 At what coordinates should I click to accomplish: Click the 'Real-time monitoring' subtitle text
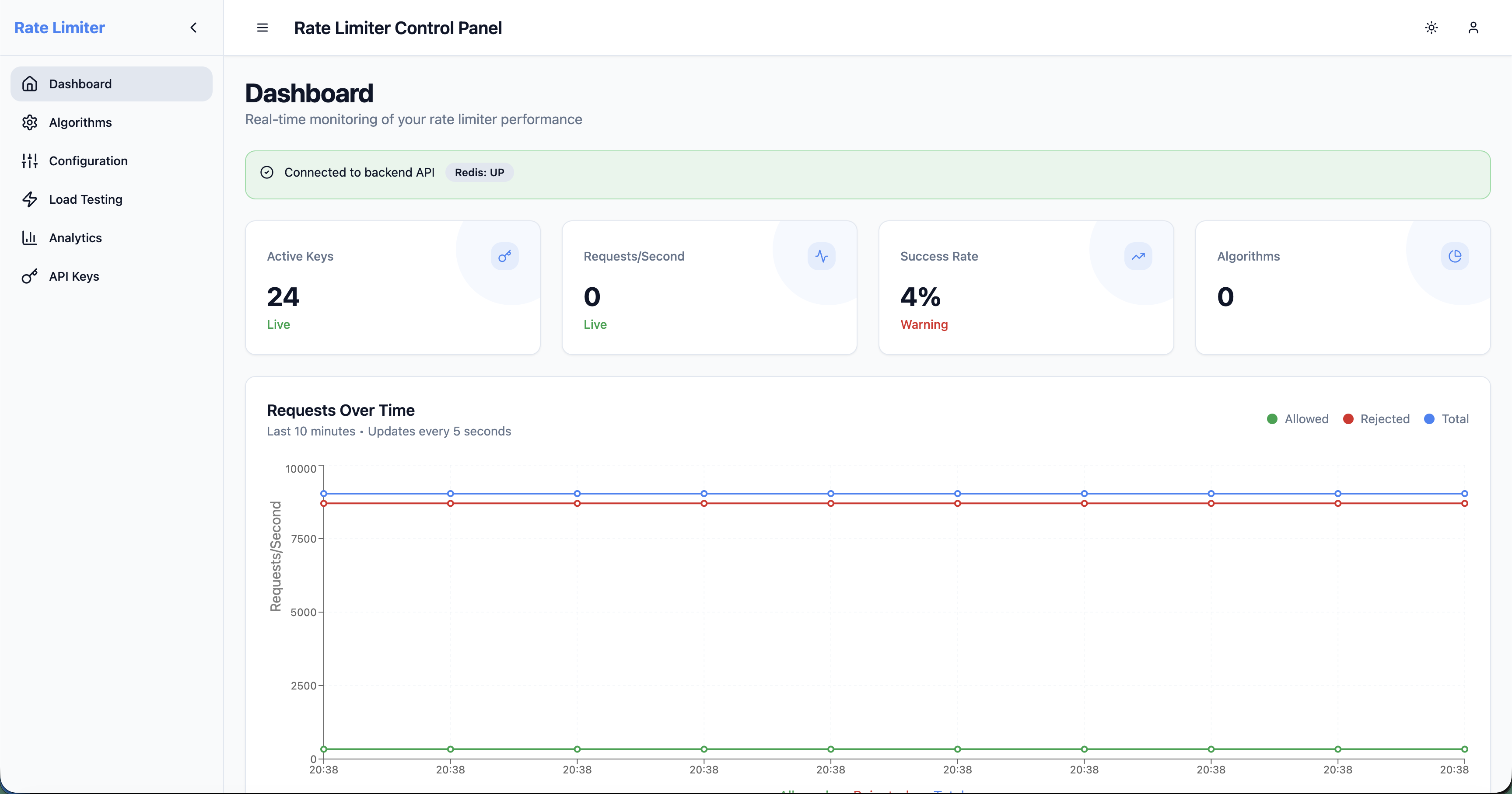point(413,119)
